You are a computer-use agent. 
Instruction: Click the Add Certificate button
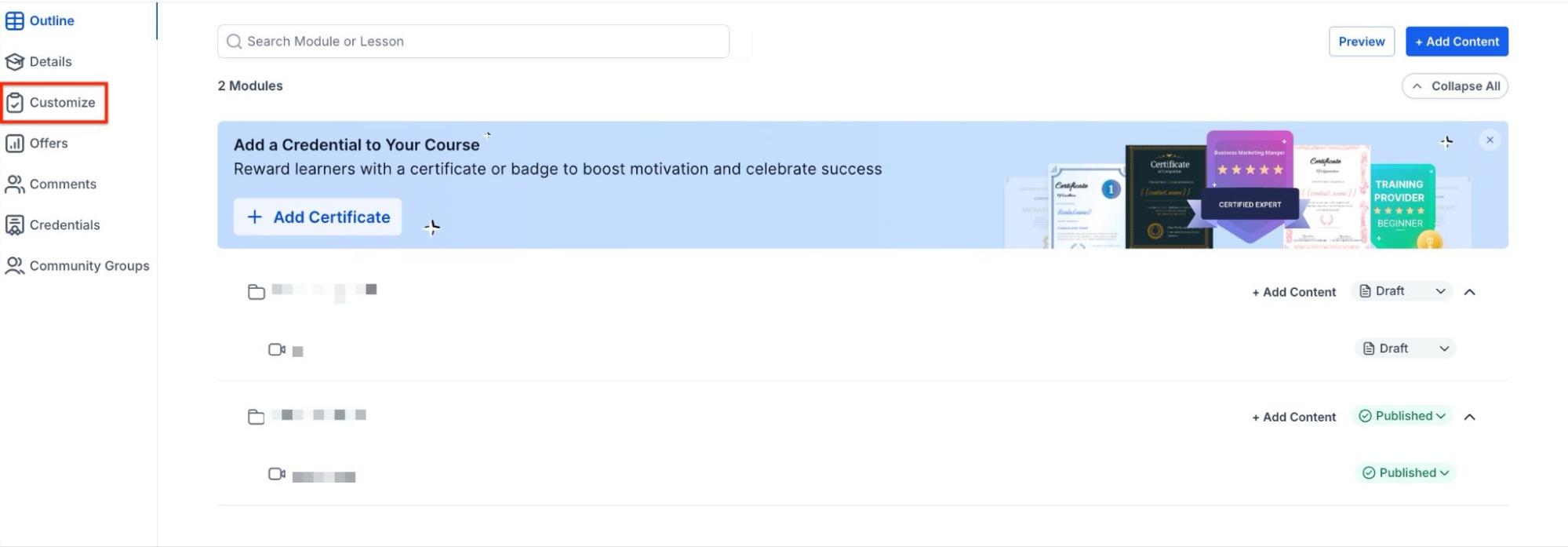(318, 217)
